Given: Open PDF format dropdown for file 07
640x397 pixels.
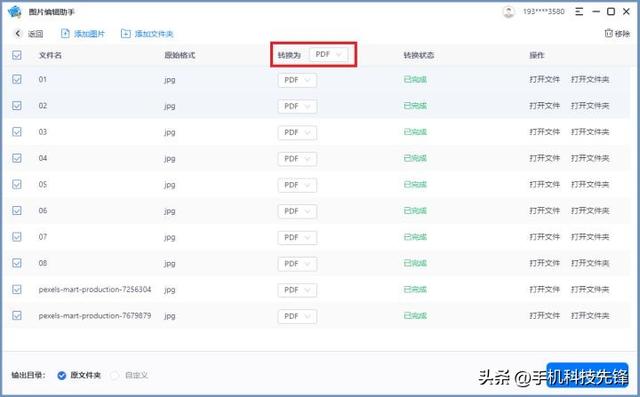Looking at the screenshot, I should coord(297,237).
